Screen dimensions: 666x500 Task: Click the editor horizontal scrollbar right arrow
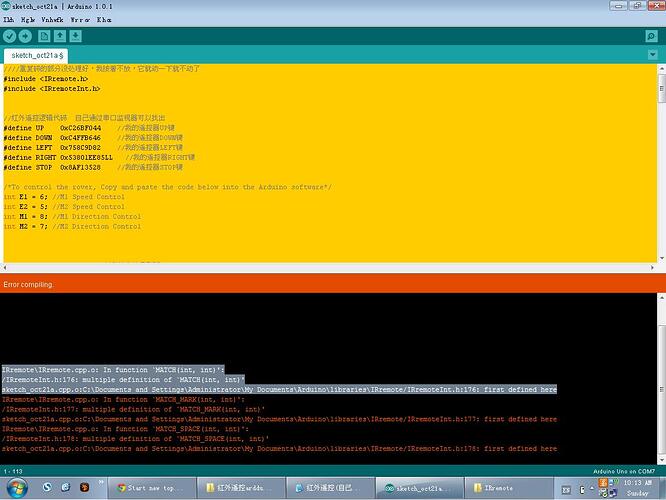652,268
